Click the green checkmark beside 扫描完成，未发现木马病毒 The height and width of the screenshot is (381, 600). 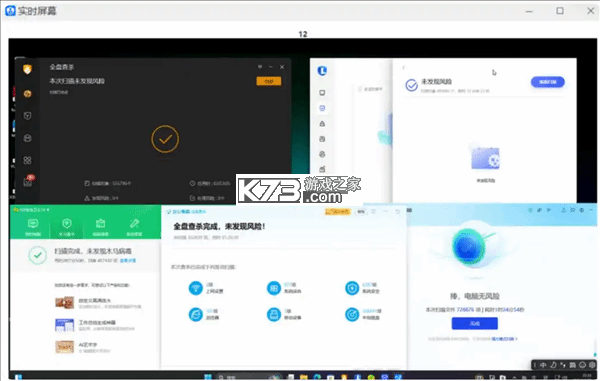tap(38, 255)
